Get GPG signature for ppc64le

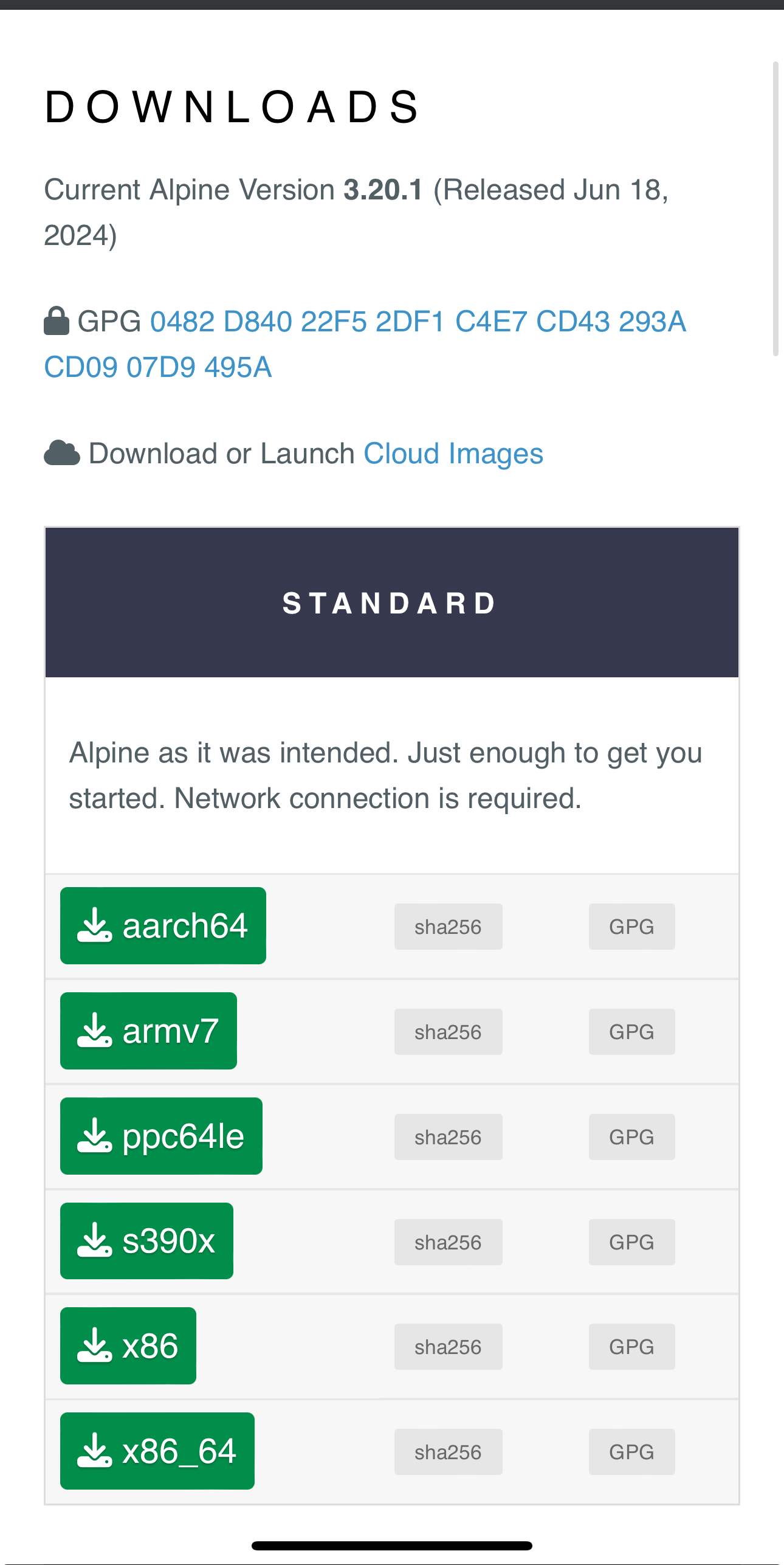pyautogui.click(x=632, y=1137)
